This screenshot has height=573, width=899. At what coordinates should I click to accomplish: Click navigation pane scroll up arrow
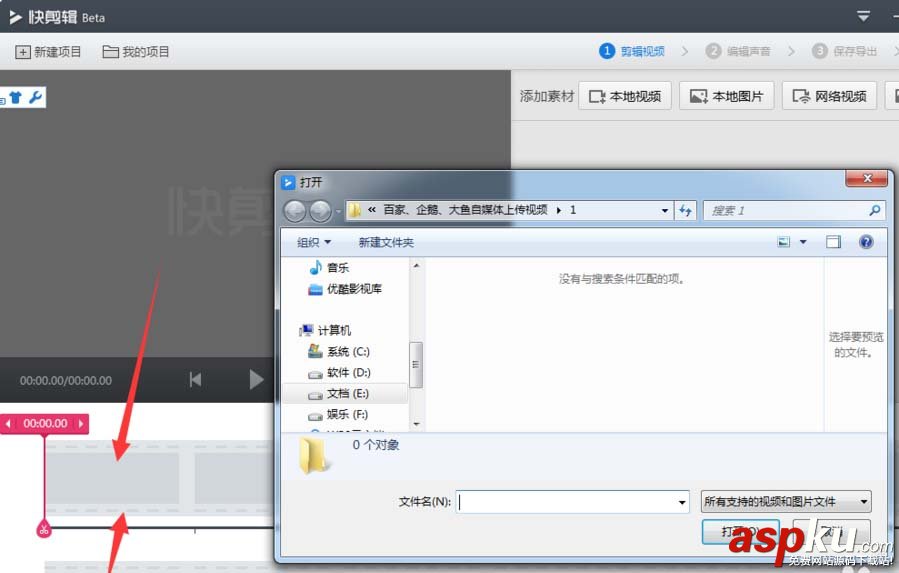pos(416,266)
